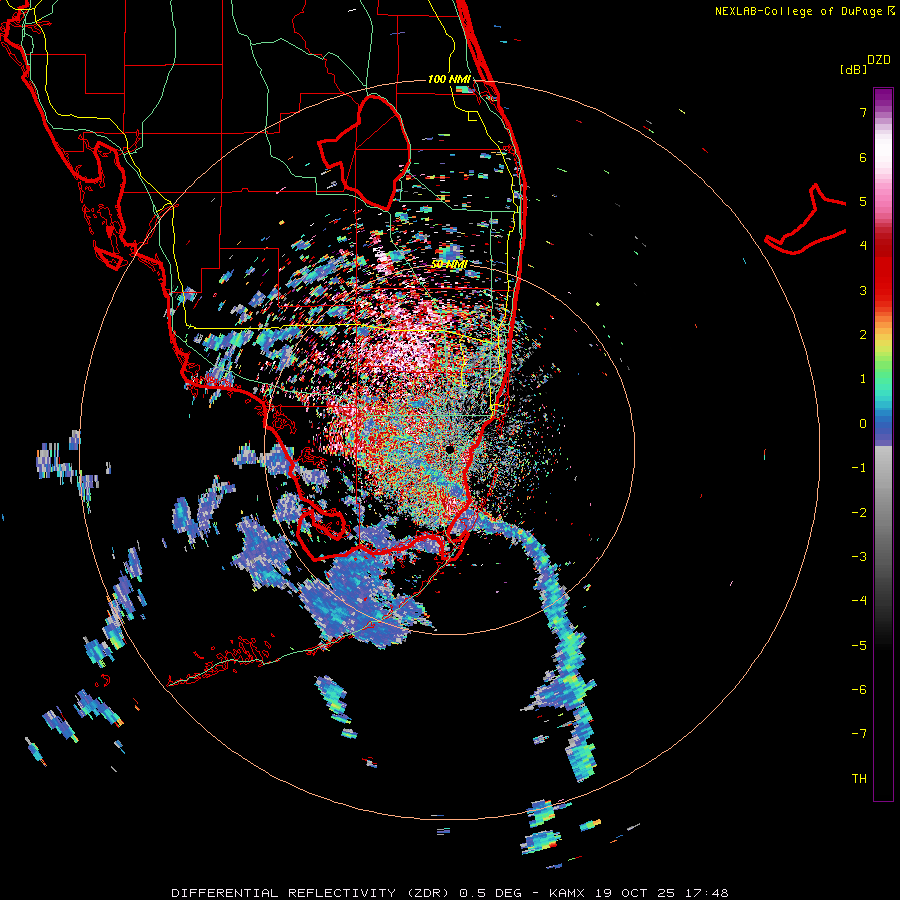Screen dimensions: 900x900
Task: Click the -4 value on the color scale
Action: tap(859, 600)
